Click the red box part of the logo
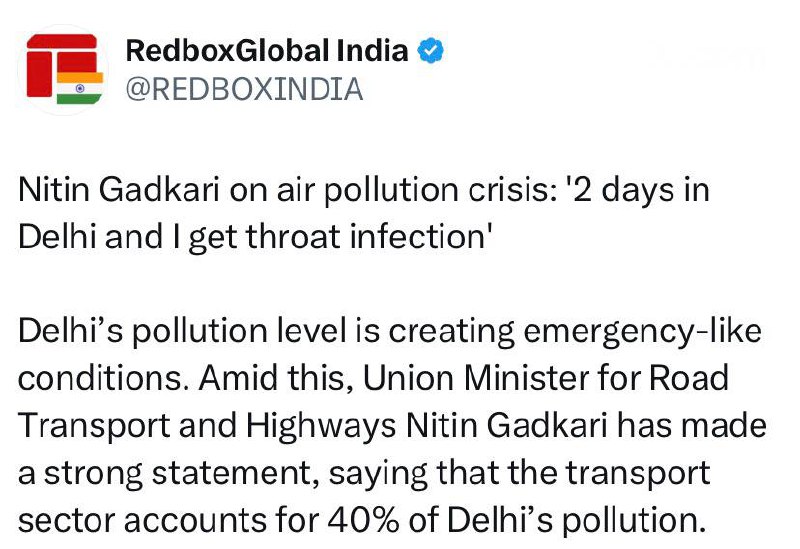 [52, 60]
